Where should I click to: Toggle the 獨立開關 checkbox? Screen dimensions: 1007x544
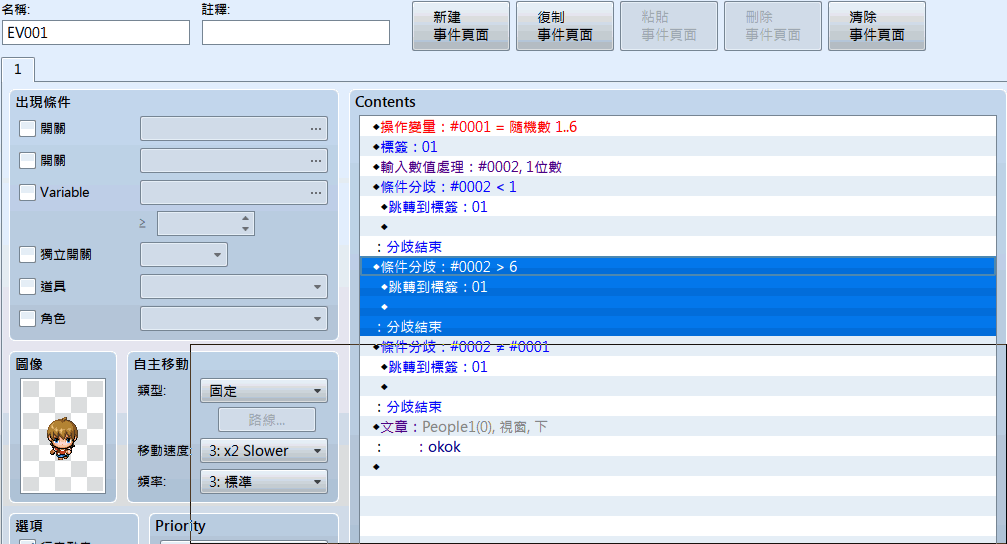click(27, 254)
